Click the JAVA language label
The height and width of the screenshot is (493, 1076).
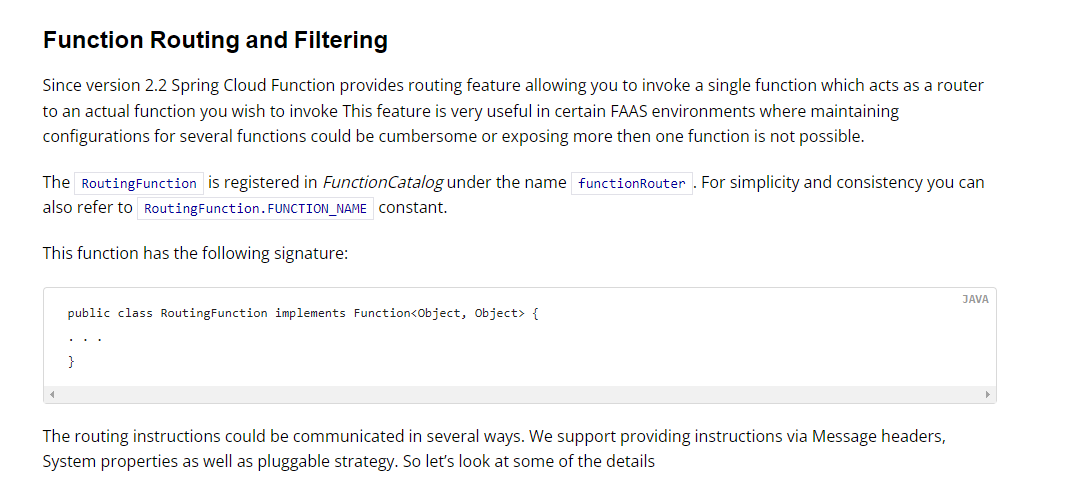[x=975, y=299]
